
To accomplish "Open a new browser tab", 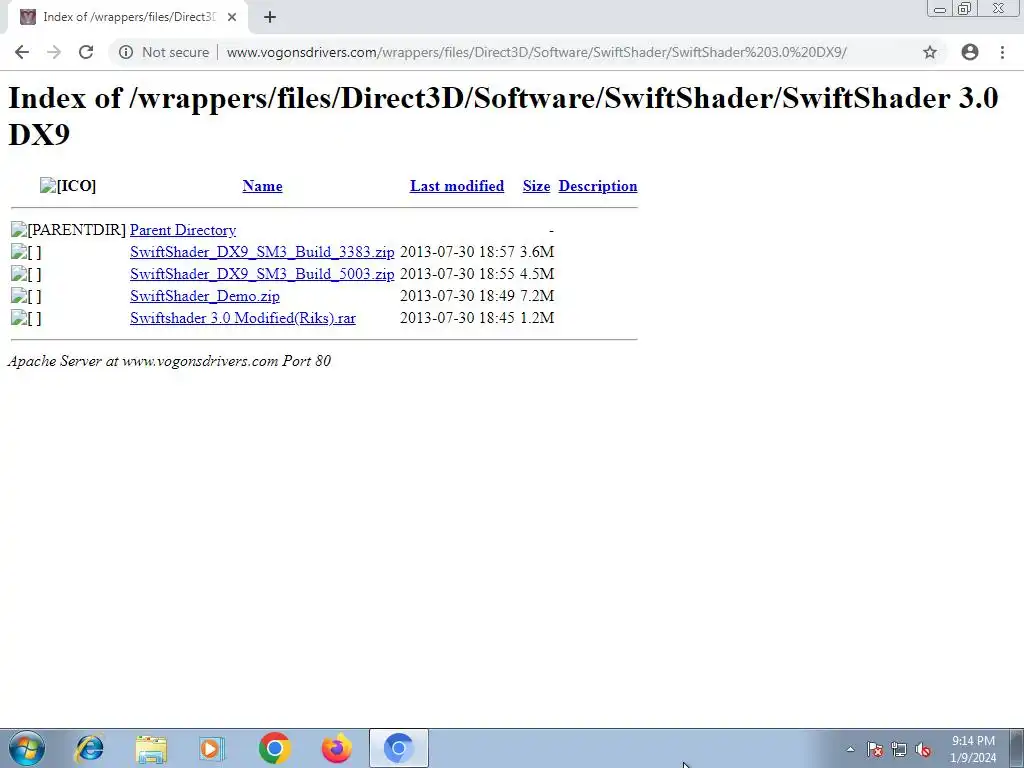I will click(x=270, y=17).
